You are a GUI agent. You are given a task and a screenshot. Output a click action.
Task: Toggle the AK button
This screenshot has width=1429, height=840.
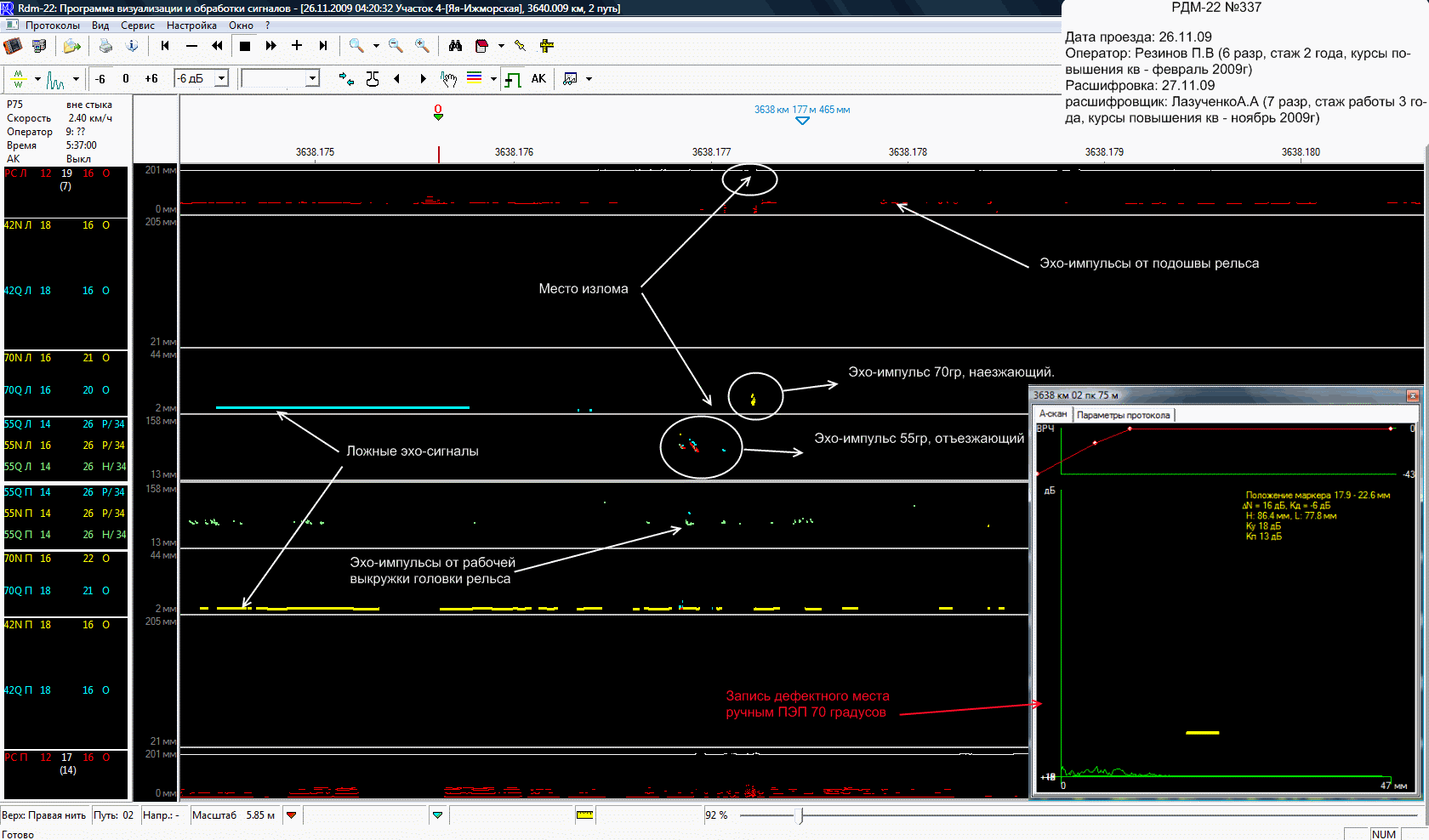tap(538, 79)
